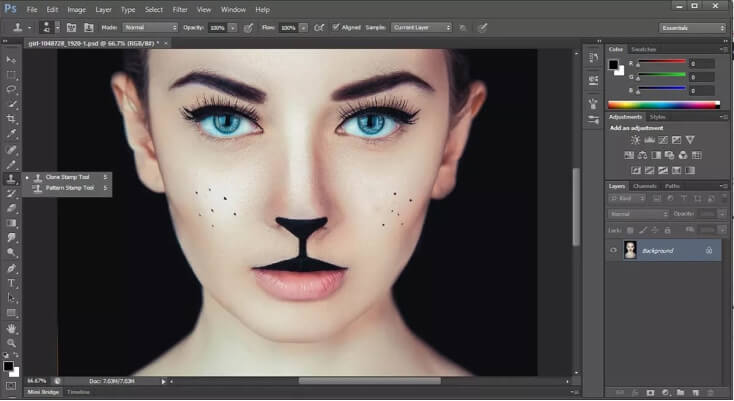Switch to the Channels tab
The height and width of the screenshot is (401, 734).
pyautogui.click(x=645, y=186)
